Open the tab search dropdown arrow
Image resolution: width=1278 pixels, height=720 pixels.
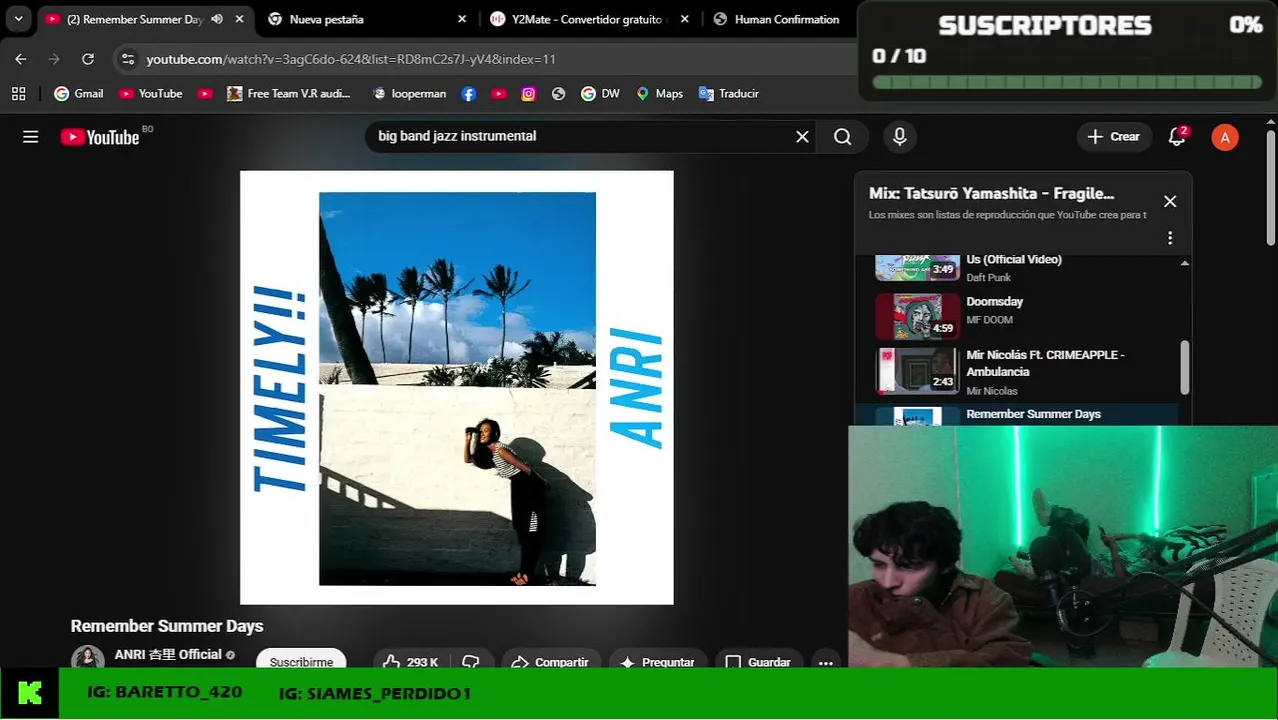pos(18,19)
